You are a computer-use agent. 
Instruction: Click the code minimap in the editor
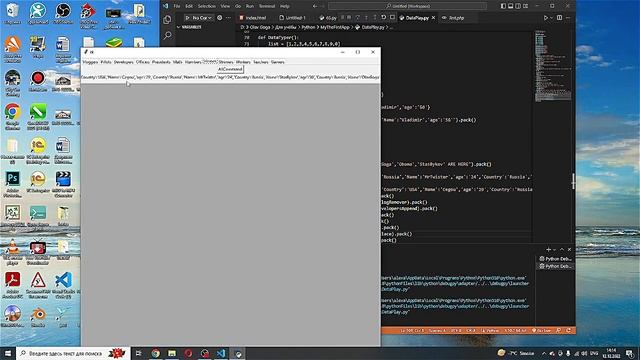553,65
